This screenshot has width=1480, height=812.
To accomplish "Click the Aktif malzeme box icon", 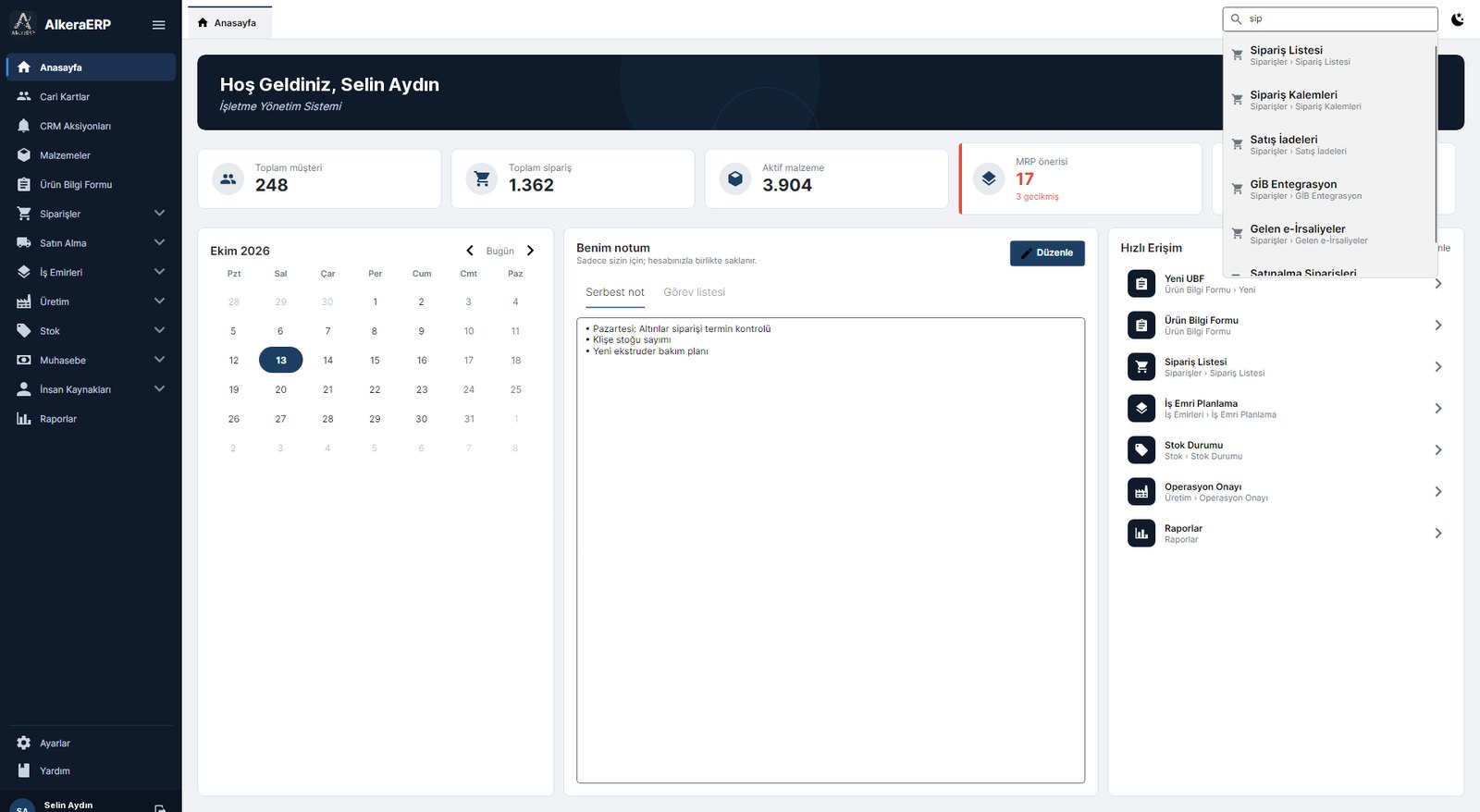I will pos(735,178).
